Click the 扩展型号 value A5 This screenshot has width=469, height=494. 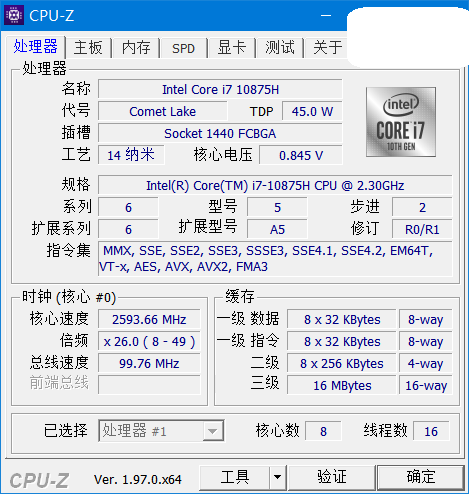point(277,229)
